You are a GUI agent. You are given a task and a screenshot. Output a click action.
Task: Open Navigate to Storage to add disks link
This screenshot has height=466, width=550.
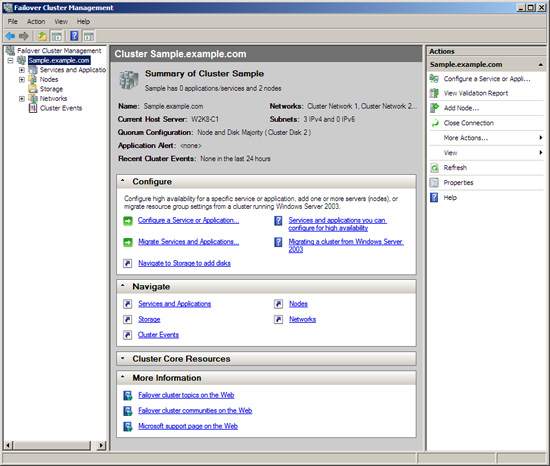coord(185,263)
